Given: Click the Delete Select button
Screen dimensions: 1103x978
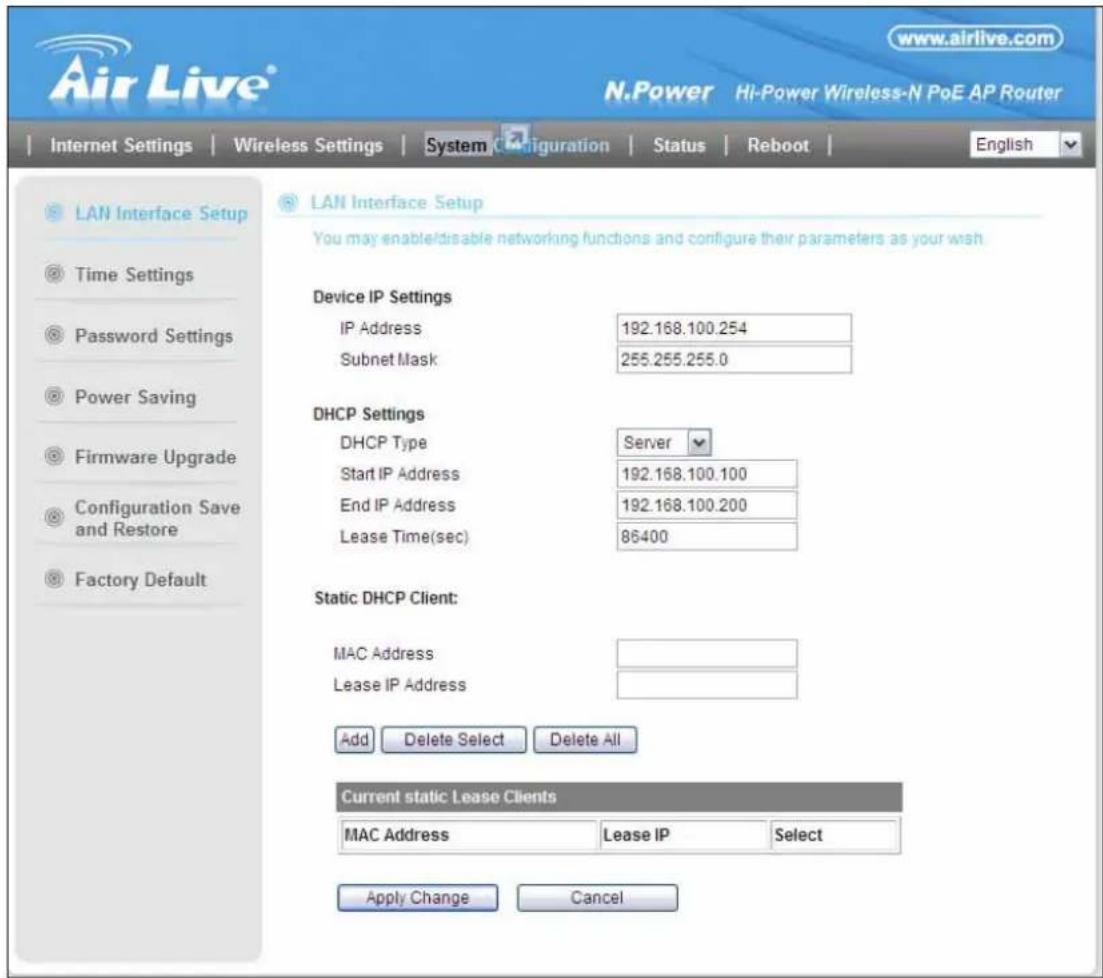Looking at the screenshot, I should [454, 739].
